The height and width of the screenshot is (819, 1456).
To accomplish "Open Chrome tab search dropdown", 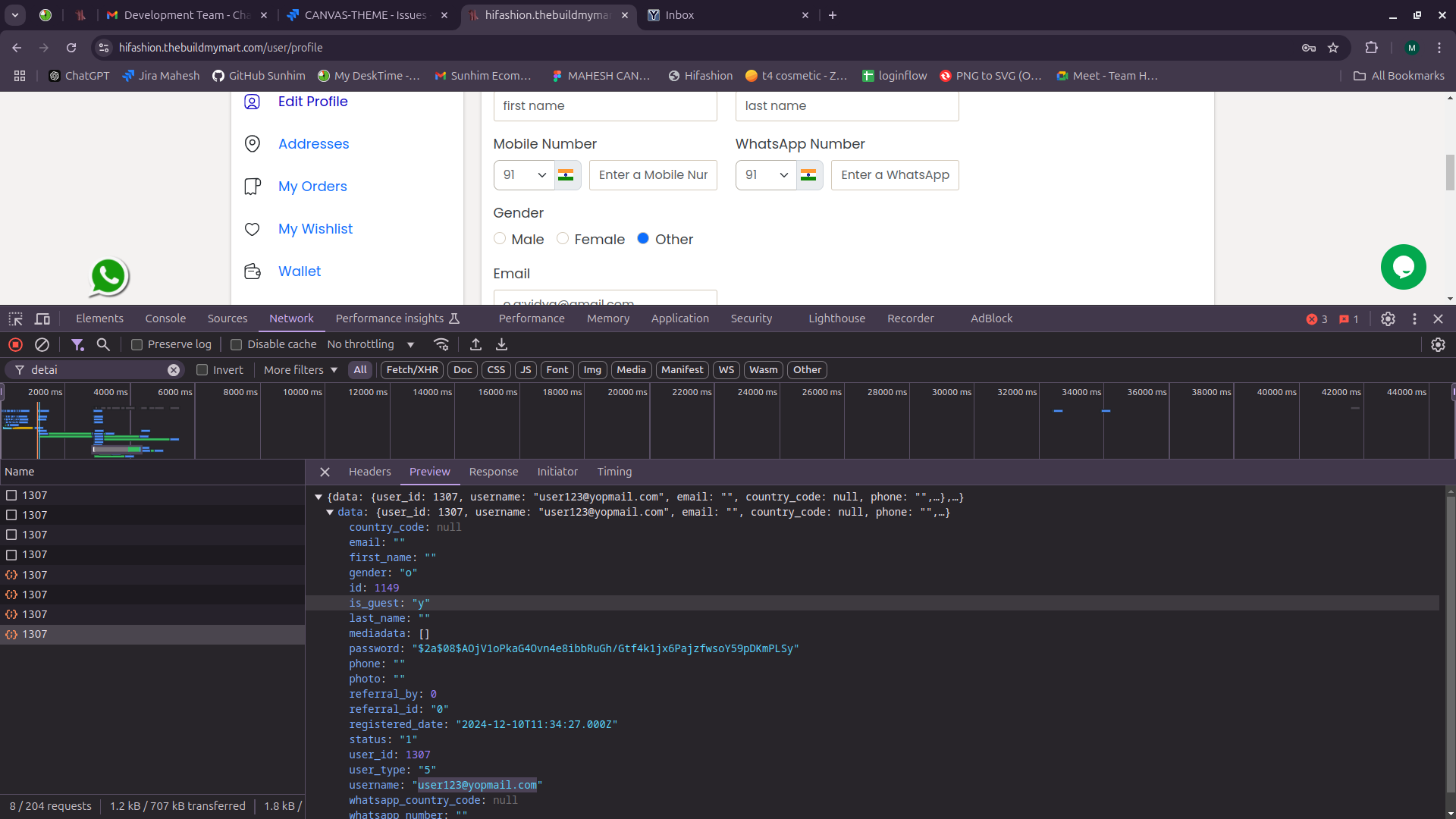I will [15, 15].
